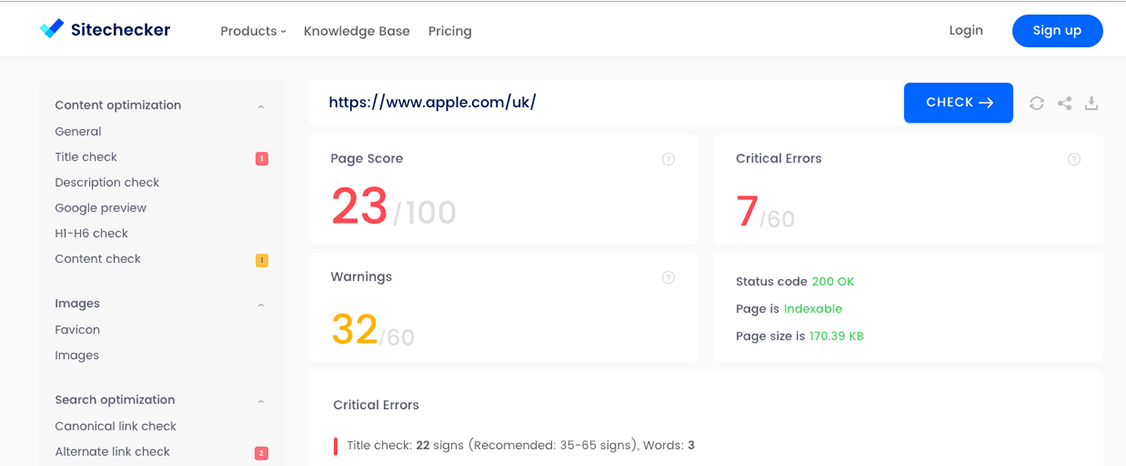Open Warnings help tooltip icon

(668, 277)
